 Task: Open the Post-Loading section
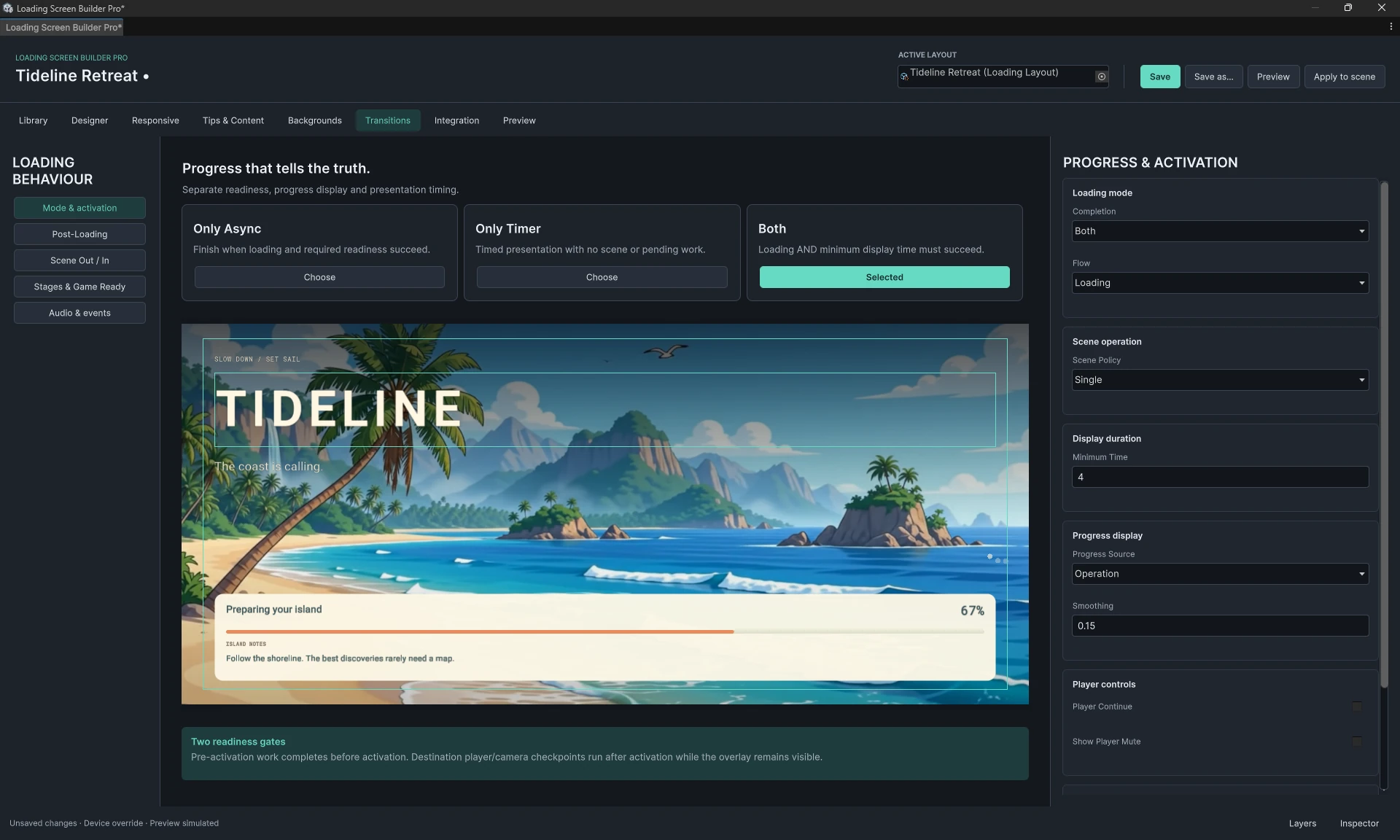tap(79, 234)
